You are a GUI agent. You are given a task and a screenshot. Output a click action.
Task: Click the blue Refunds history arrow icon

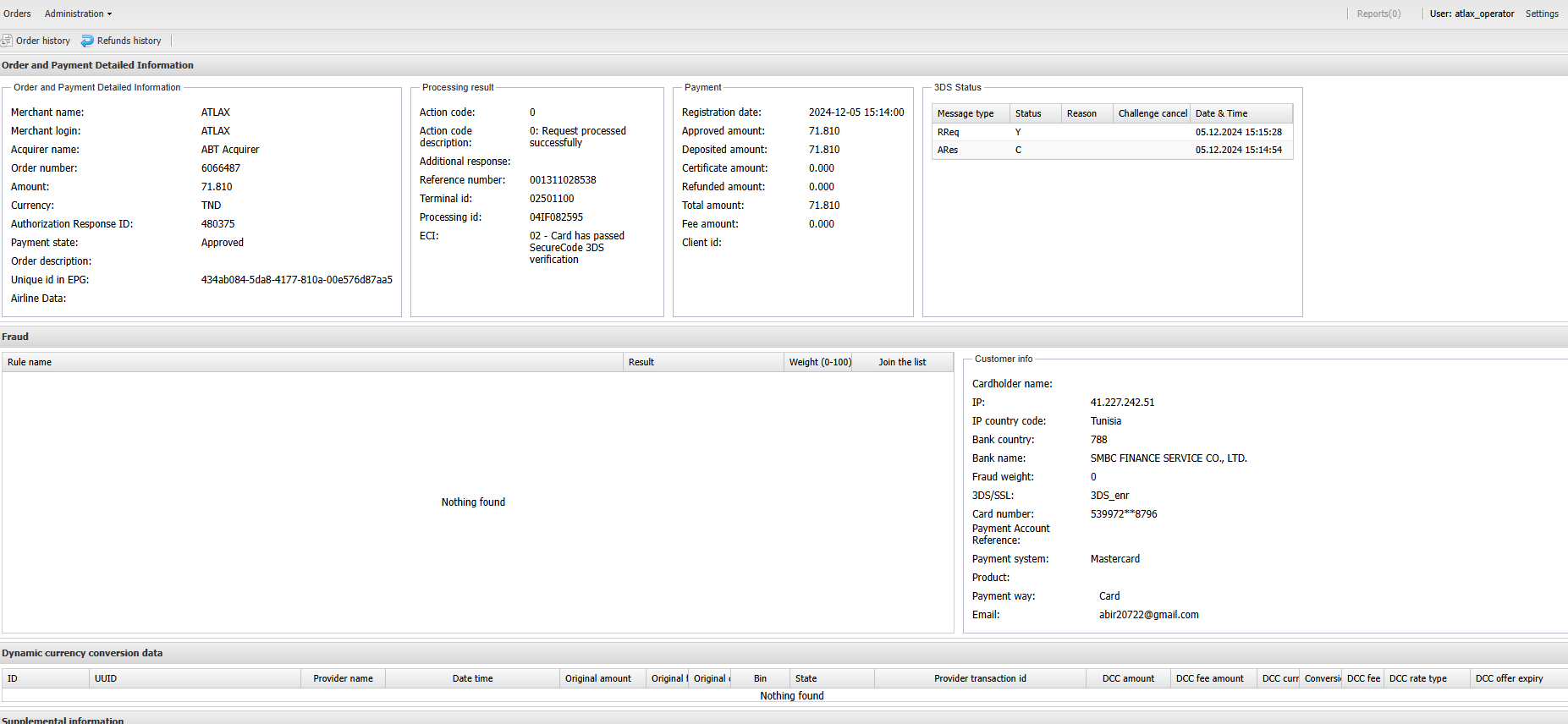point(87,41)
